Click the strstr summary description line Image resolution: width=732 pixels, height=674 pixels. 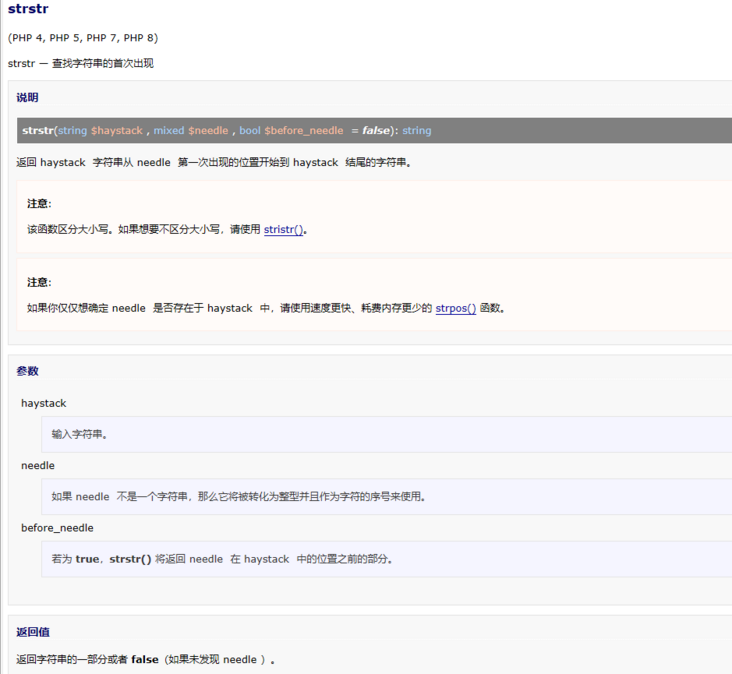[81, 63]
